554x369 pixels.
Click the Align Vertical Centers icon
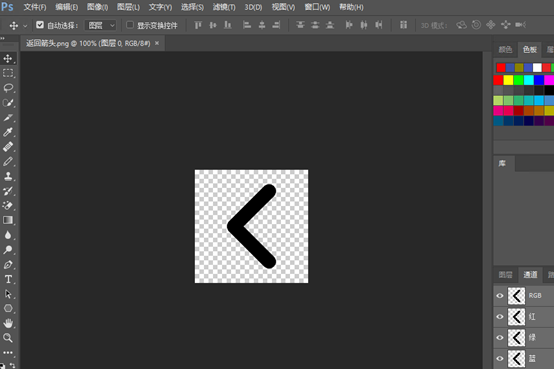click(x=213, y=25)
